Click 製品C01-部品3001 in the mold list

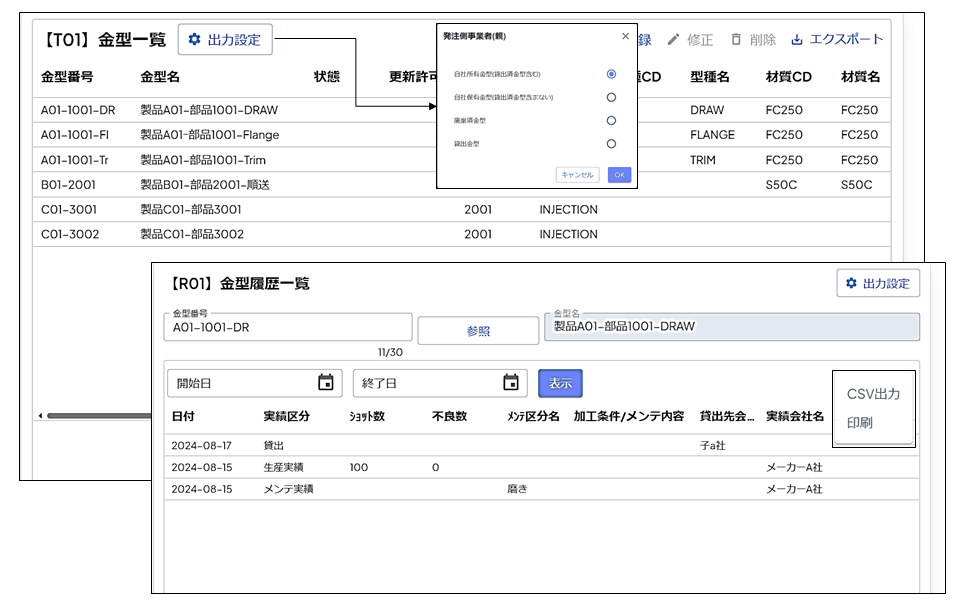pos(191,210)
